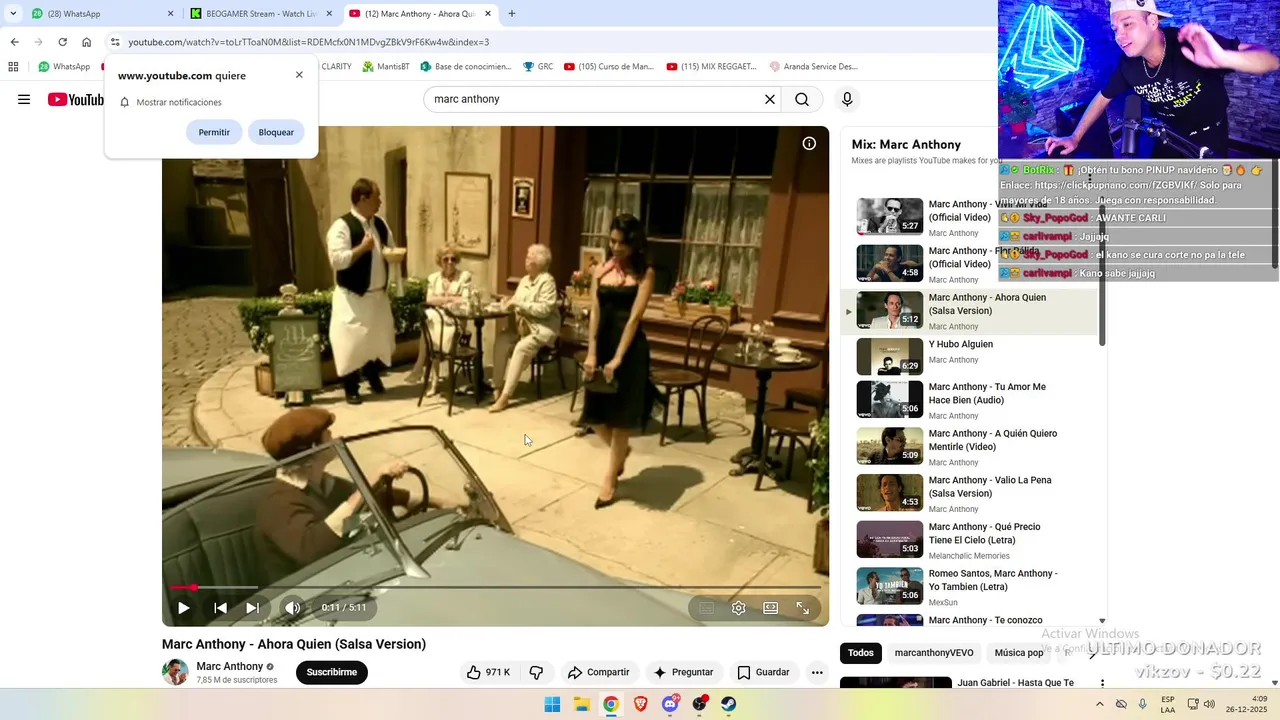Open GRC bookmark
This screenshot has width=1280, height=720.
[x=538, y=67]
